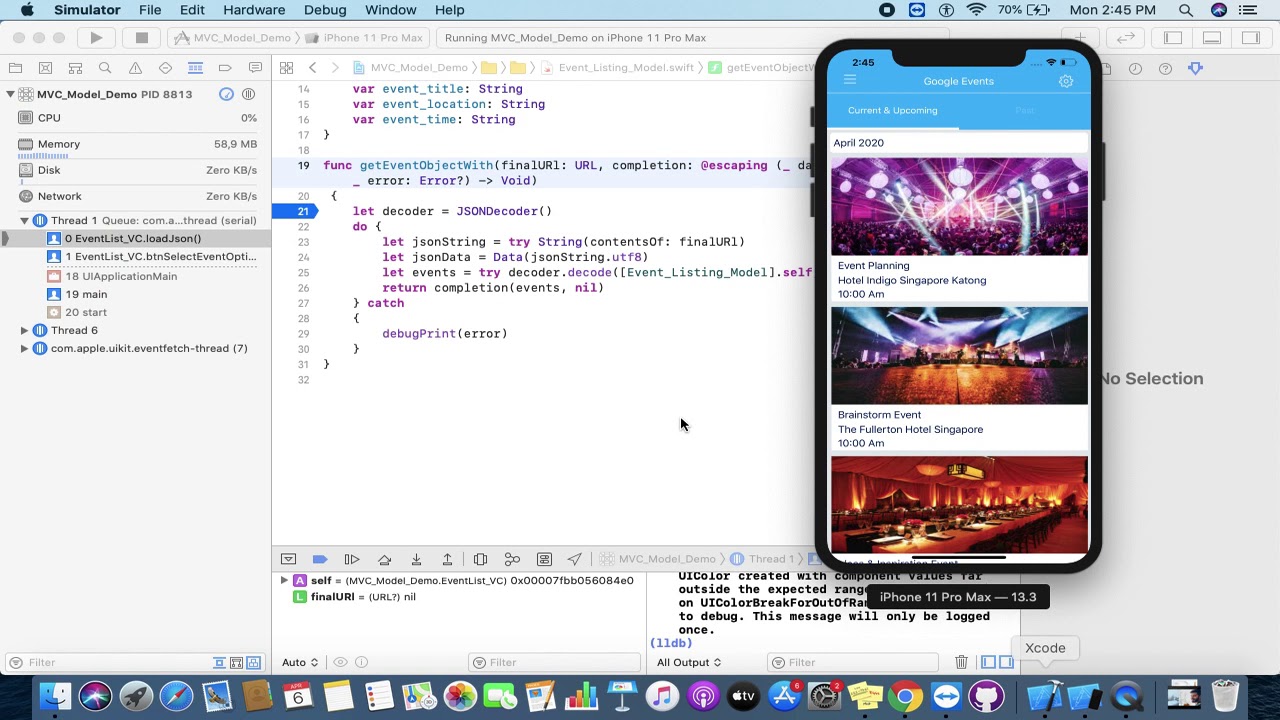The height and width of the screenshot is (720, 1280).
Task: Toggle the process pause-style button beside PID
Action: (x=249, y=94)
